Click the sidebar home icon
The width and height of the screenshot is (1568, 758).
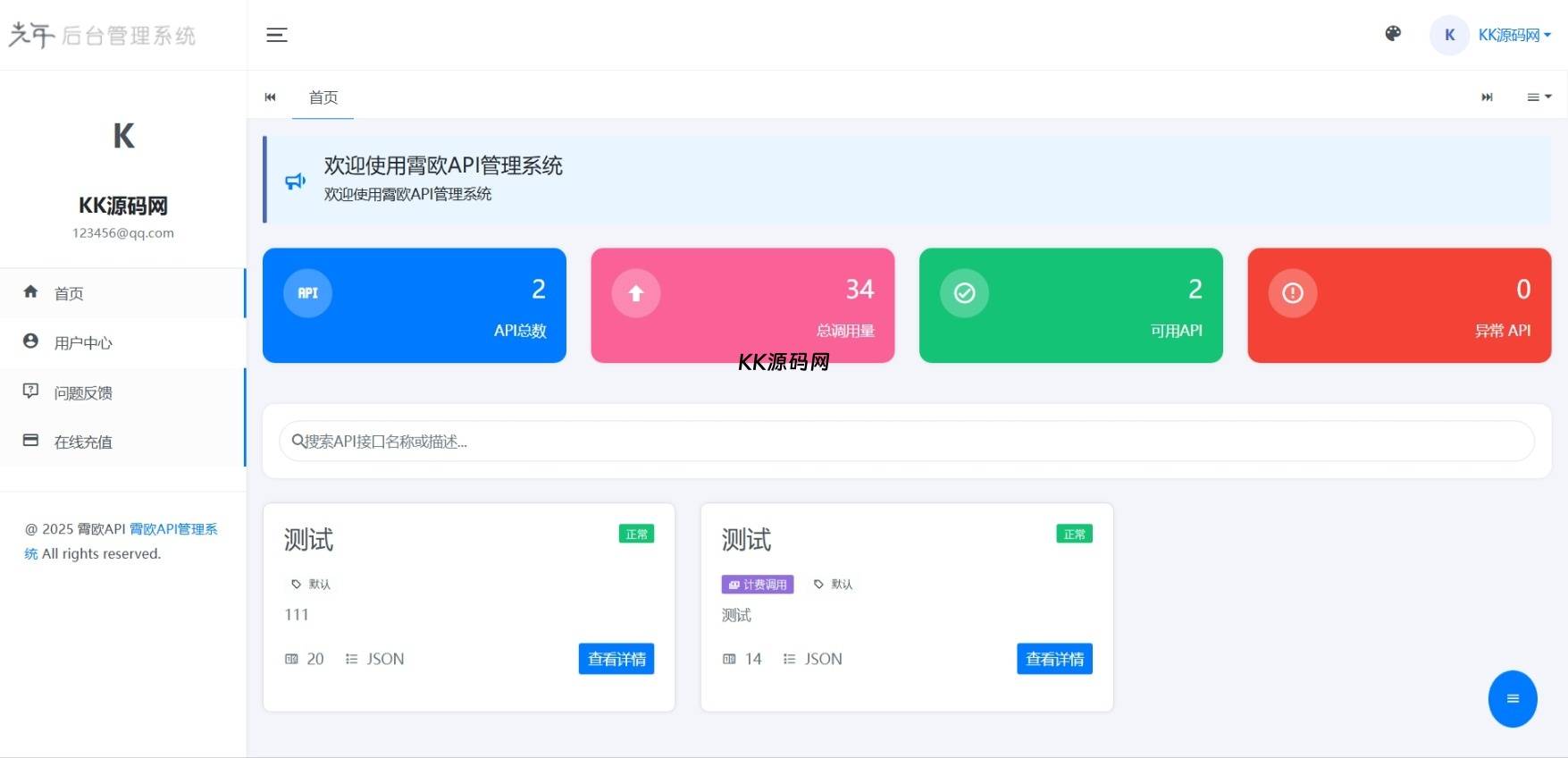(x=30, y=291)
